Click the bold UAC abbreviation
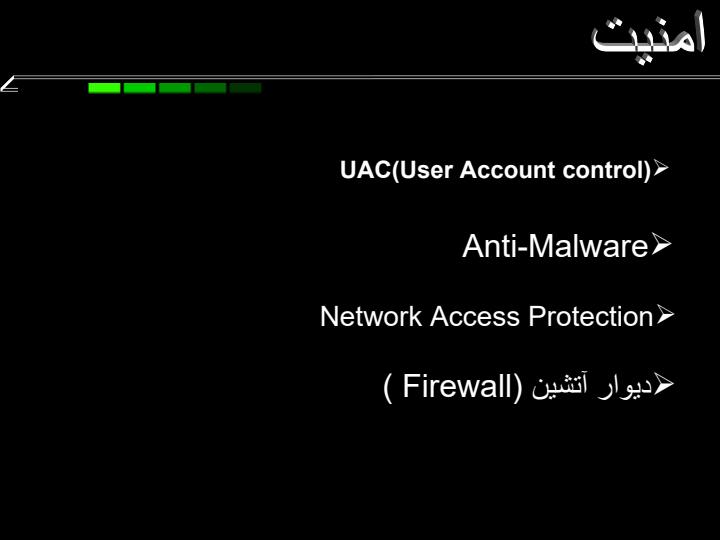 click(x=365, y=170)
